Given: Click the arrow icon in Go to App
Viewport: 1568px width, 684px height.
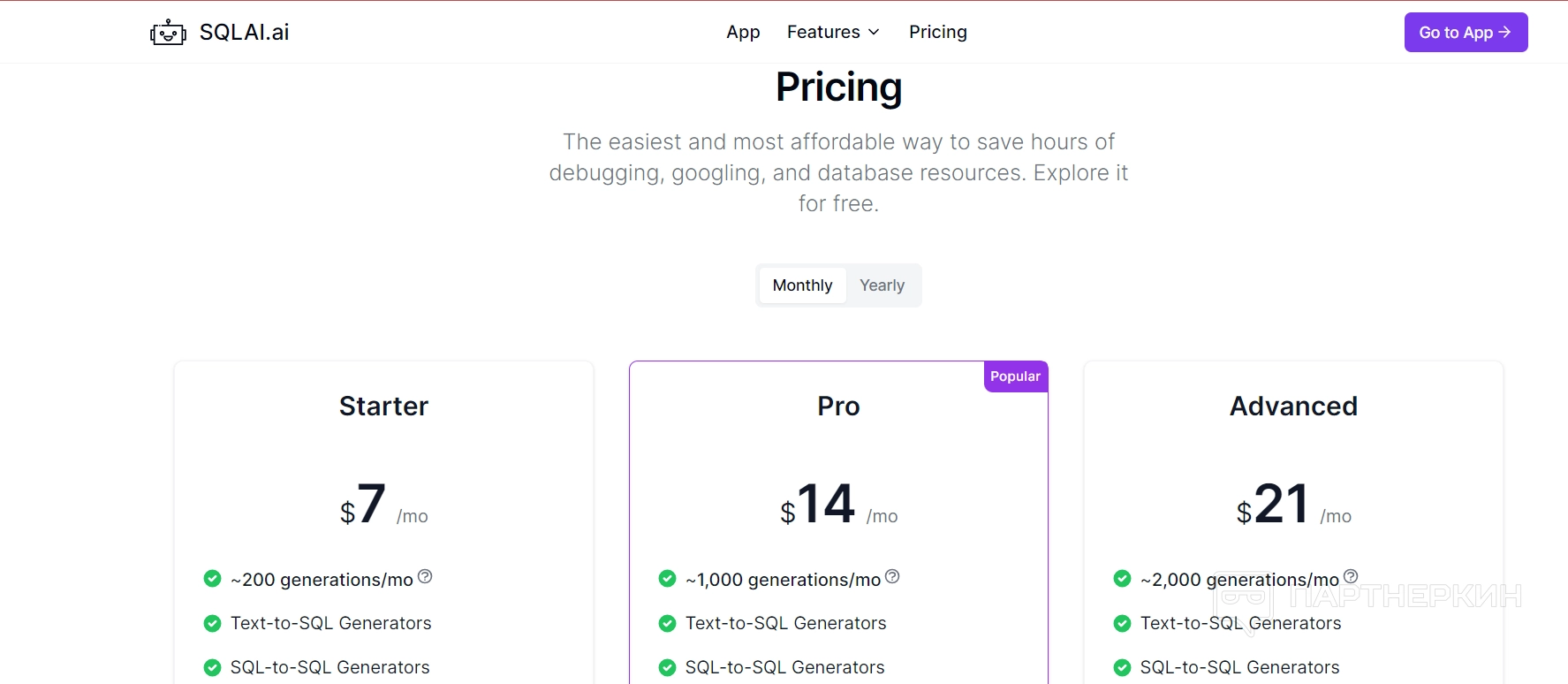Looking at the screenshot, I should [1504, 32].
